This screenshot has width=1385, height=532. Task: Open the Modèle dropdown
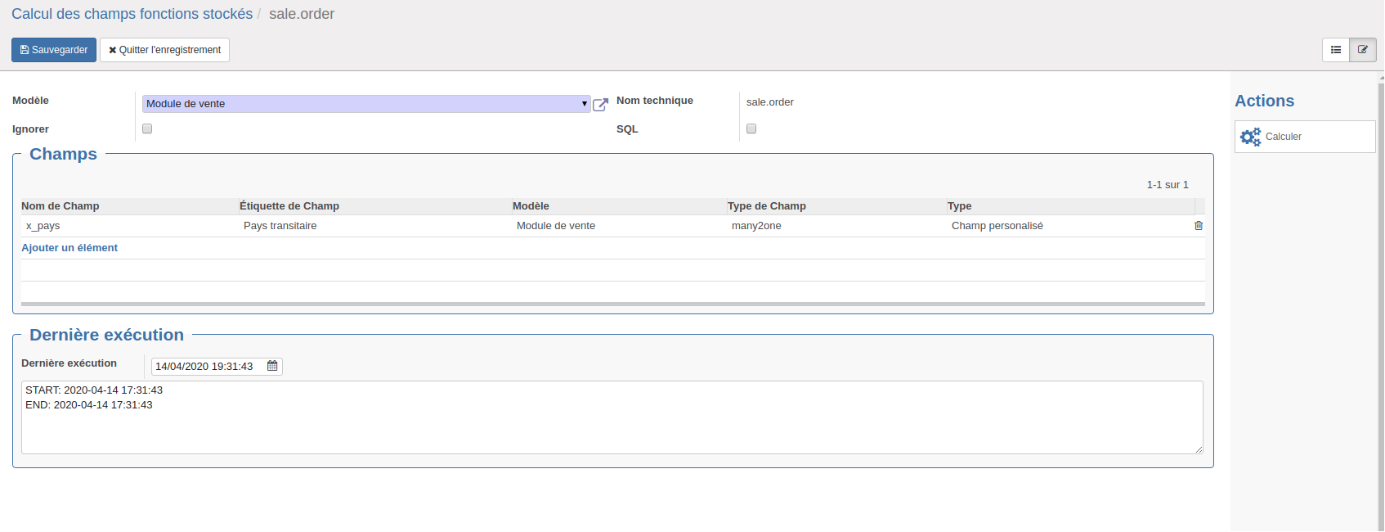tap(366, 104)
